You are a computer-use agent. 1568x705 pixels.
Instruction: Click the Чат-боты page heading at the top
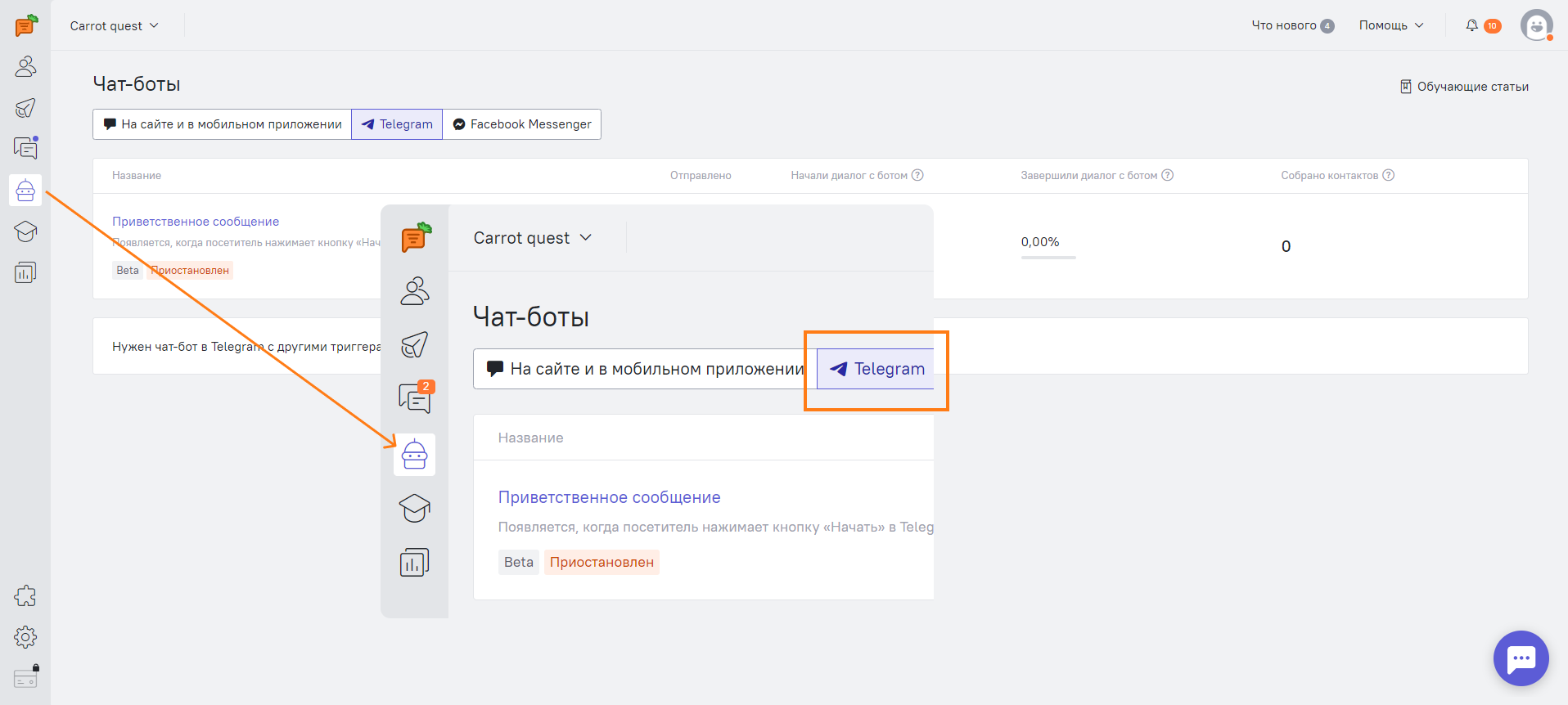point(137,84)
